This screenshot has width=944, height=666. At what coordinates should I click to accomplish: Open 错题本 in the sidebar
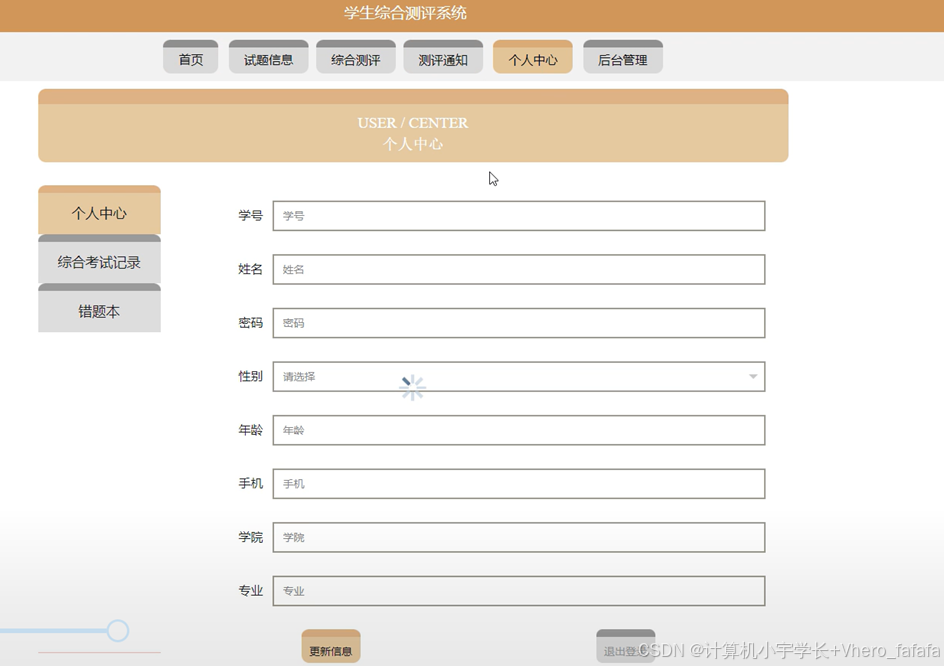click(x=99, y=308)
